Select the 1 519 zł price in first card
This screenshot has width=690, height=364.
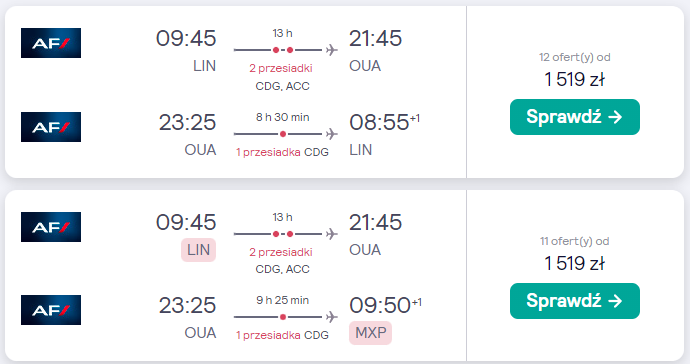[x=575, y=80]
